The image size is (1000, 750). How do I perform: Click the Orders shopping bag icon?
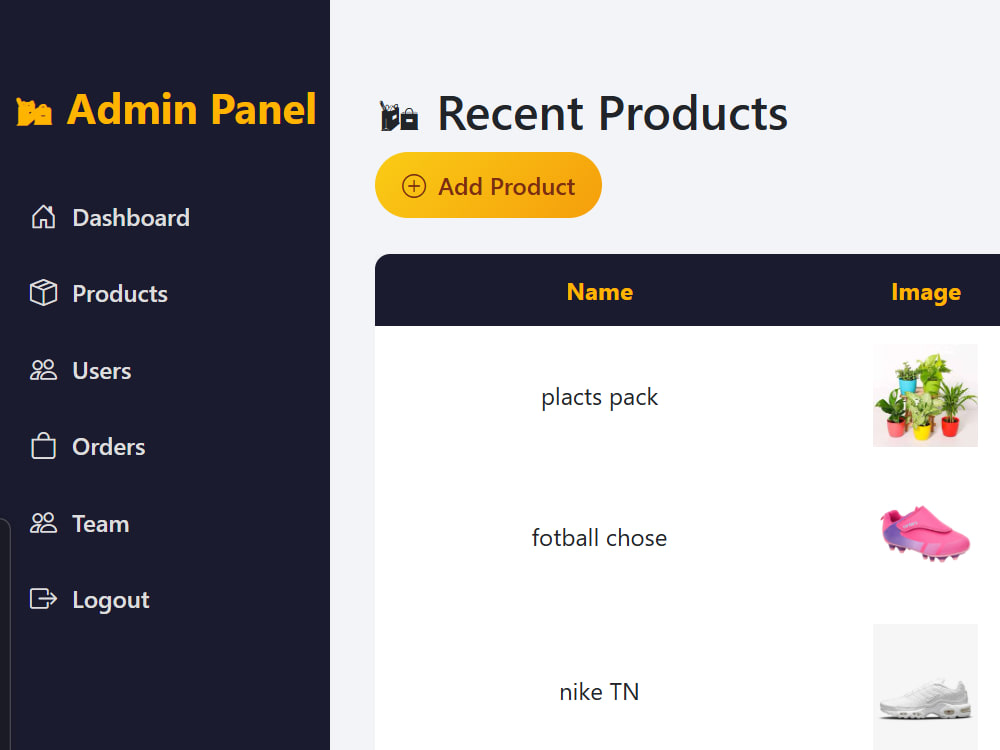pyautogui.click(x=43, y=446)
